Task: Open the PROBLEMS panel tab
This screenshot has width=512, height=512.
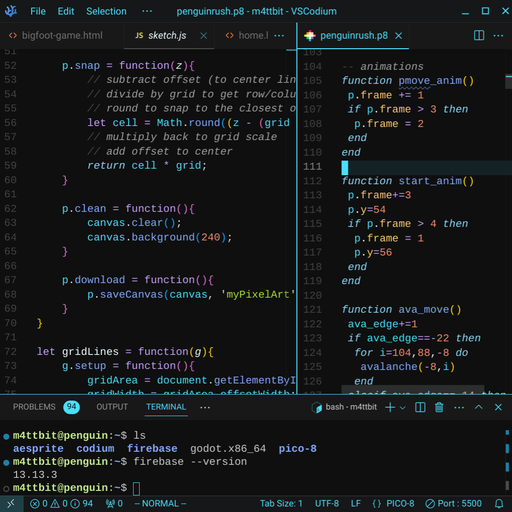Action: 34,407
